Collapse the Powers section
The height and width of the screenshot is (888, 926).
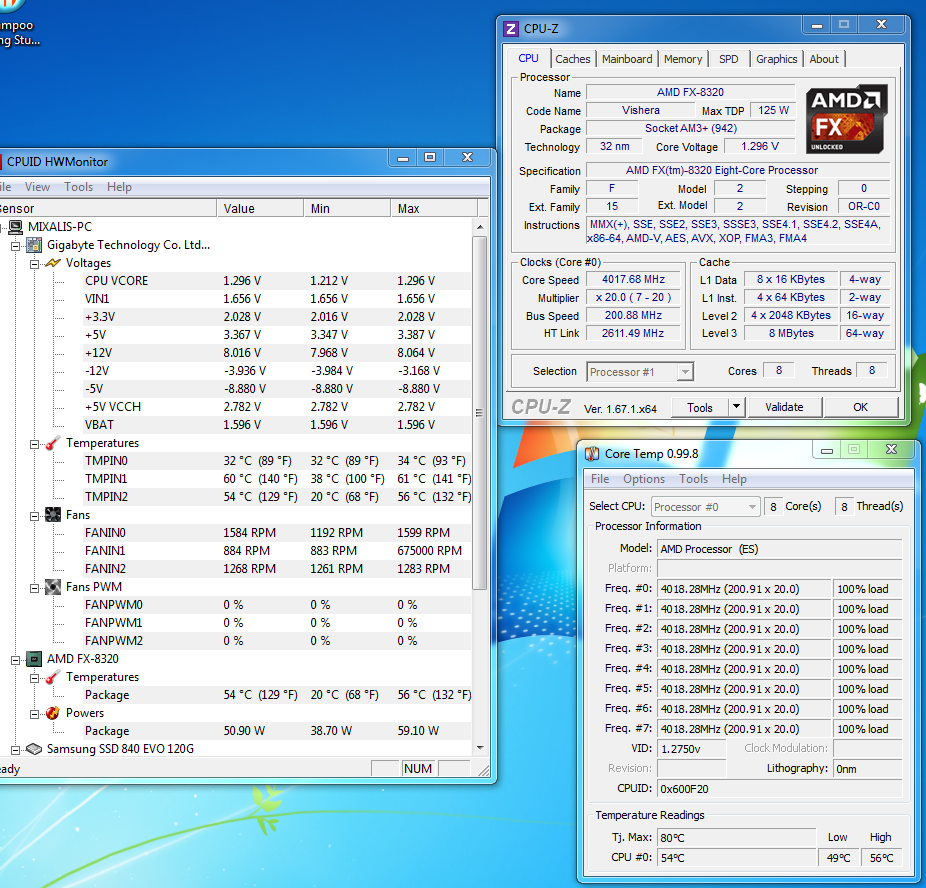click(34, 714)
